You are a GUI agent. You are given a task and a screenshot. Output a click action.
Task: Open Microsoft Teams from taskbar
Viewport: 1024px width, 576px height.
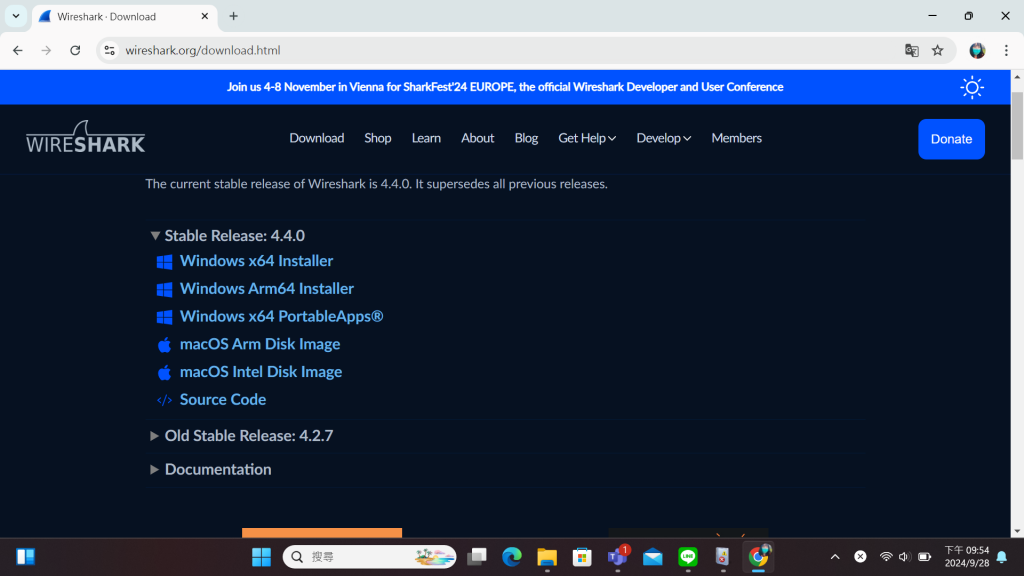pyautogui.click(x=617, y=557)
